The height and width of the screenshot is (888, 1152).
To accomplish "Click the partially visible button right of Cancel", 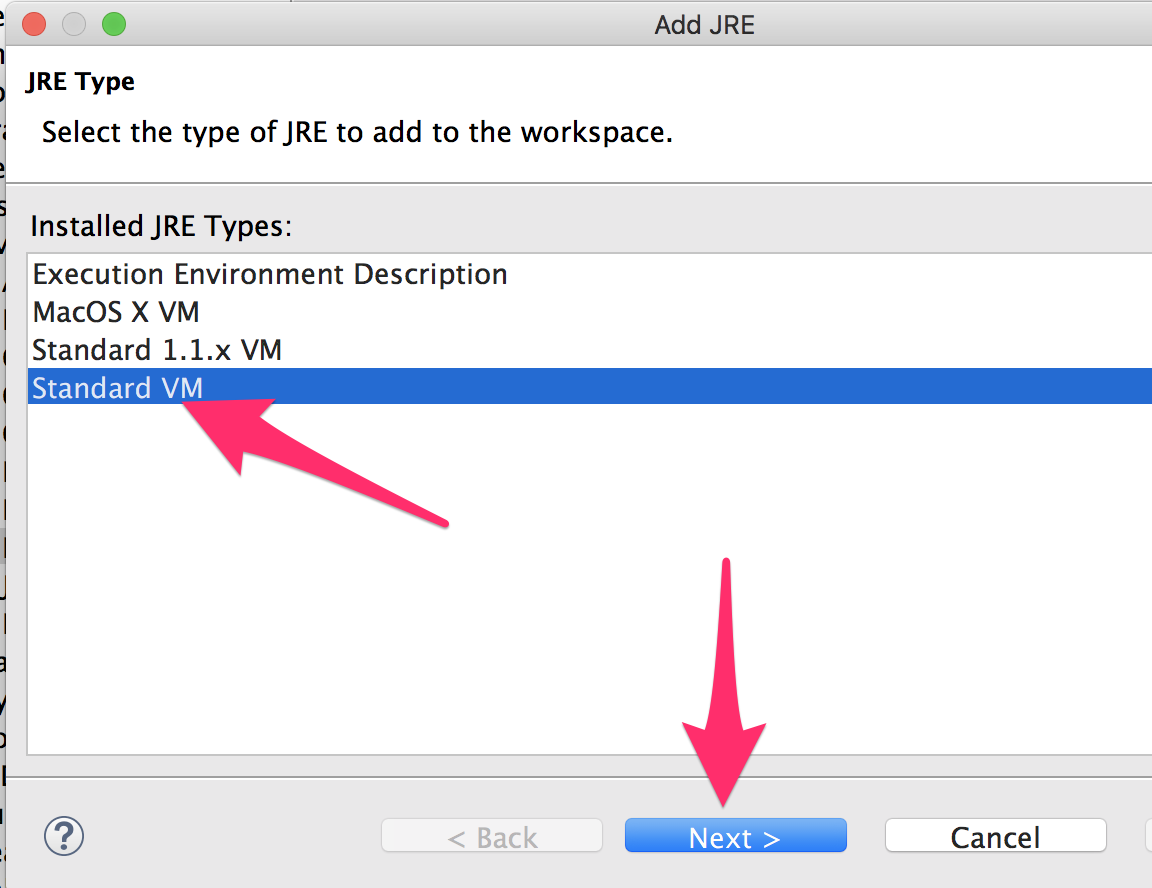I will (x=1148, y=837).
